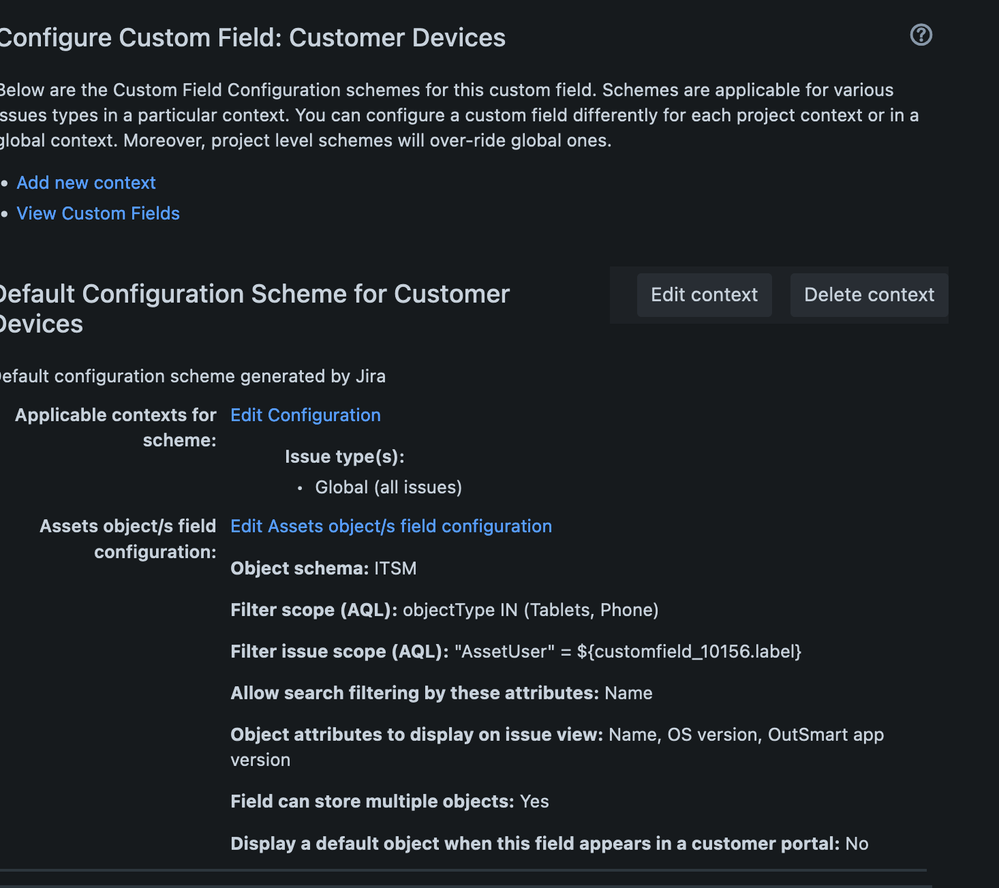999x888 pixels.
Task: Open "Edit Configuration" for the scheme contexts
Action: pyautogui.click(x=305, y=414)
